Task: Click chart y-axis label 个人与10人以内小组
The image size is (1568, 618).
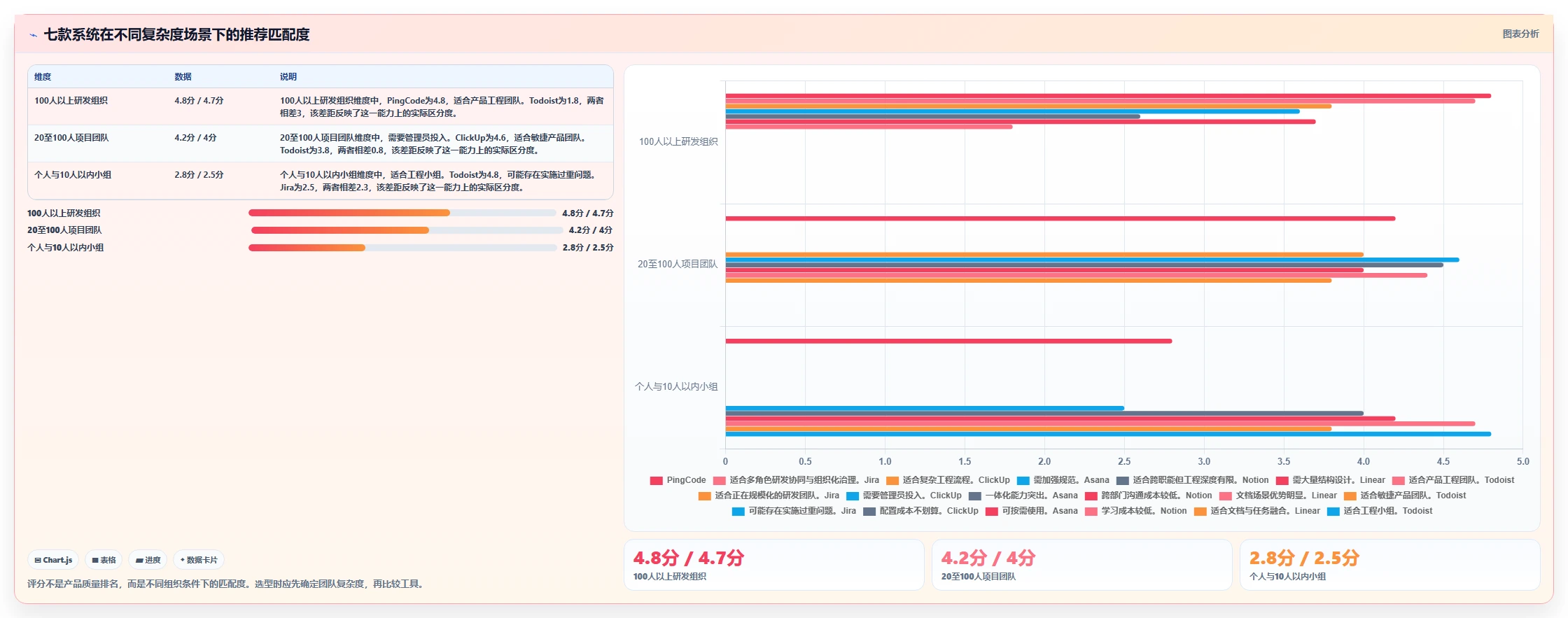Action: pos(675,386)
